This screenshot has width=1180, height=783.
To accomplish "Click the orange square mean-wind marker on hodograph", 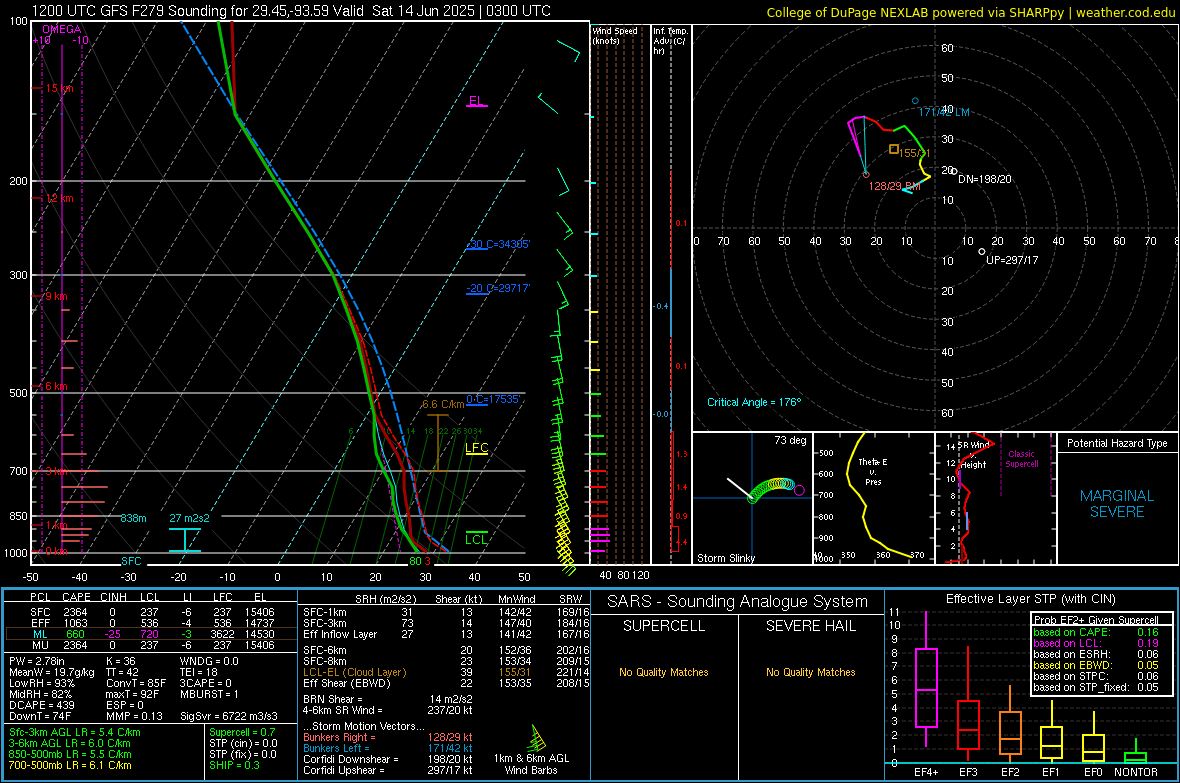I will 894,150.
